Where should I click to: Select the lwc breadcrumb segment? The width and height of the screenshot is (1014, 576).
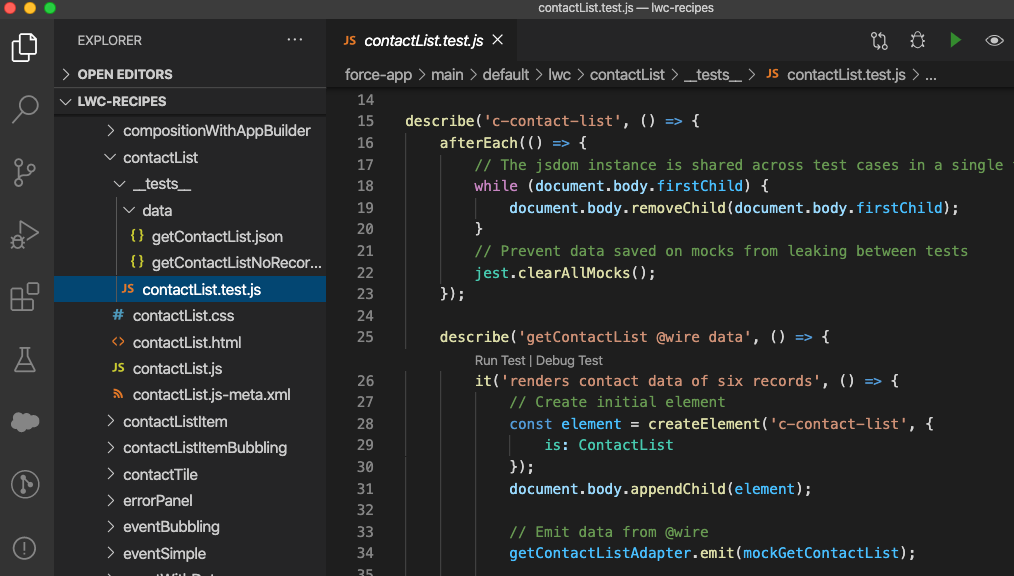tap(559, 75)
